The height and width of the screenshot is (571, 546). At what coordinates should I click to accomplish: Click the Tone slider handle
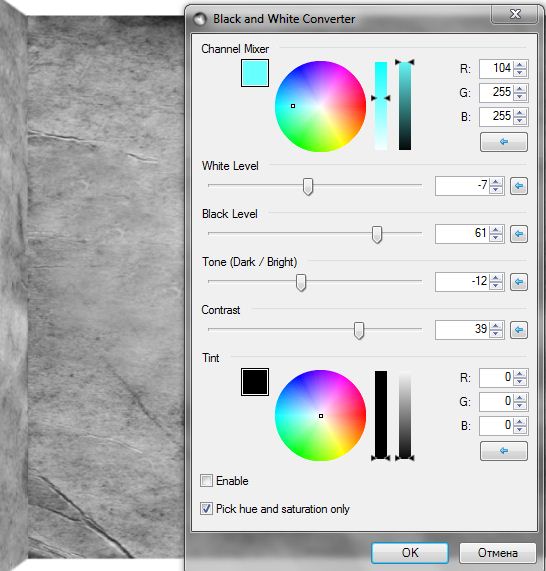[301, 283]
